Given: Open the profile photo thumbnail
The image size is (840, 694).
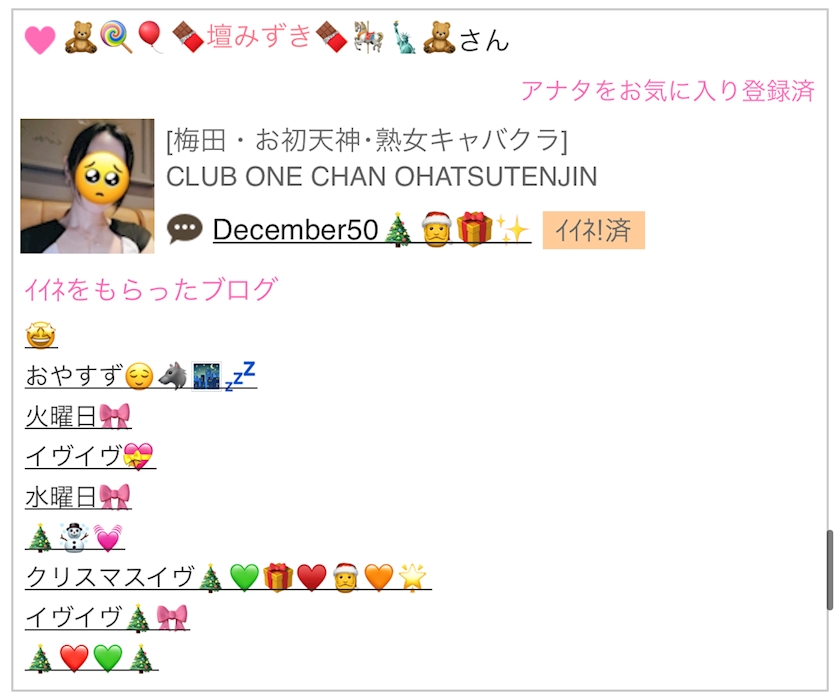Looking at the screenshot, I should tap(87, 186).
